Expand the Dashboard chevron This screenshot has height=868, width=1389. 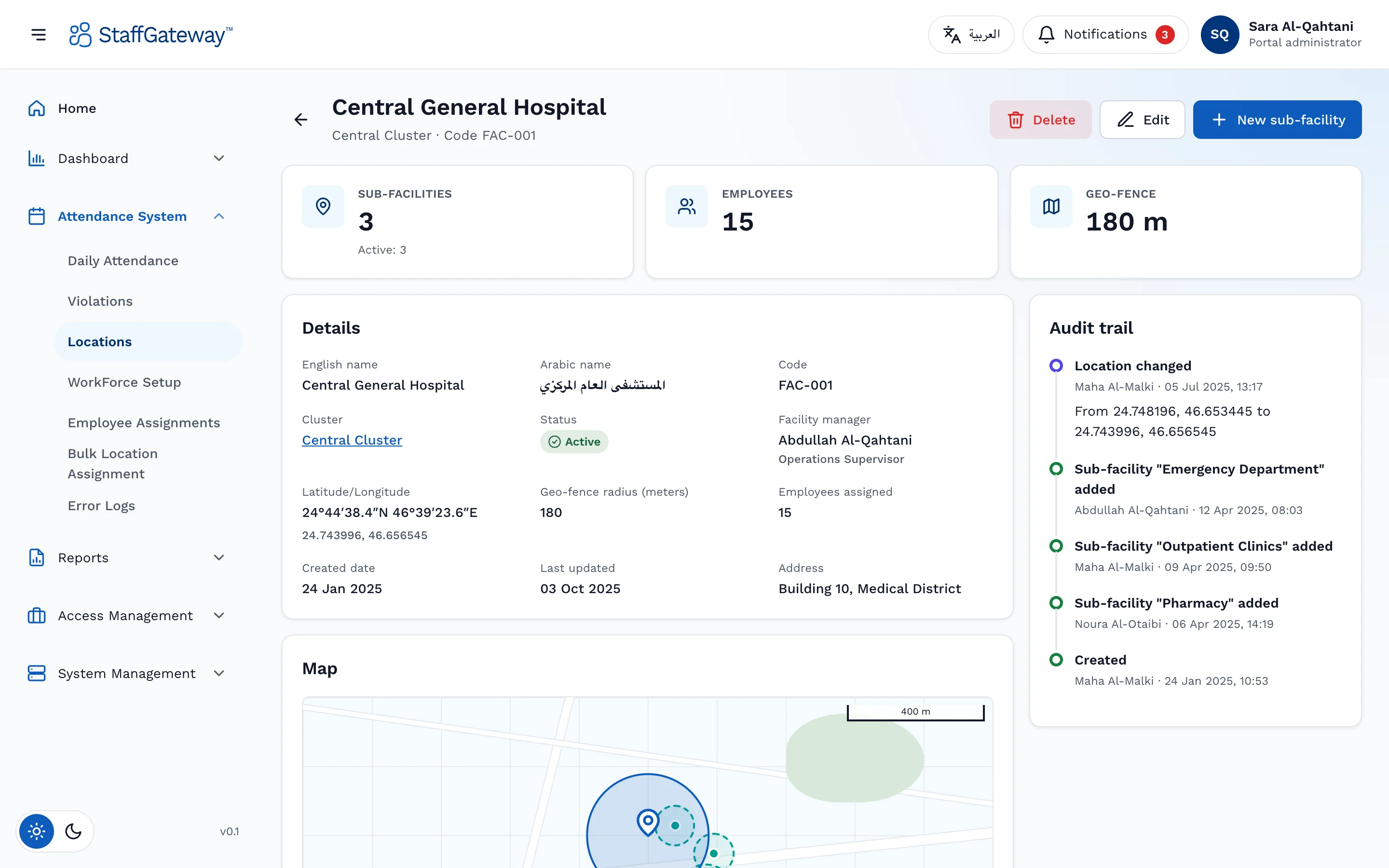coord(218,159)
